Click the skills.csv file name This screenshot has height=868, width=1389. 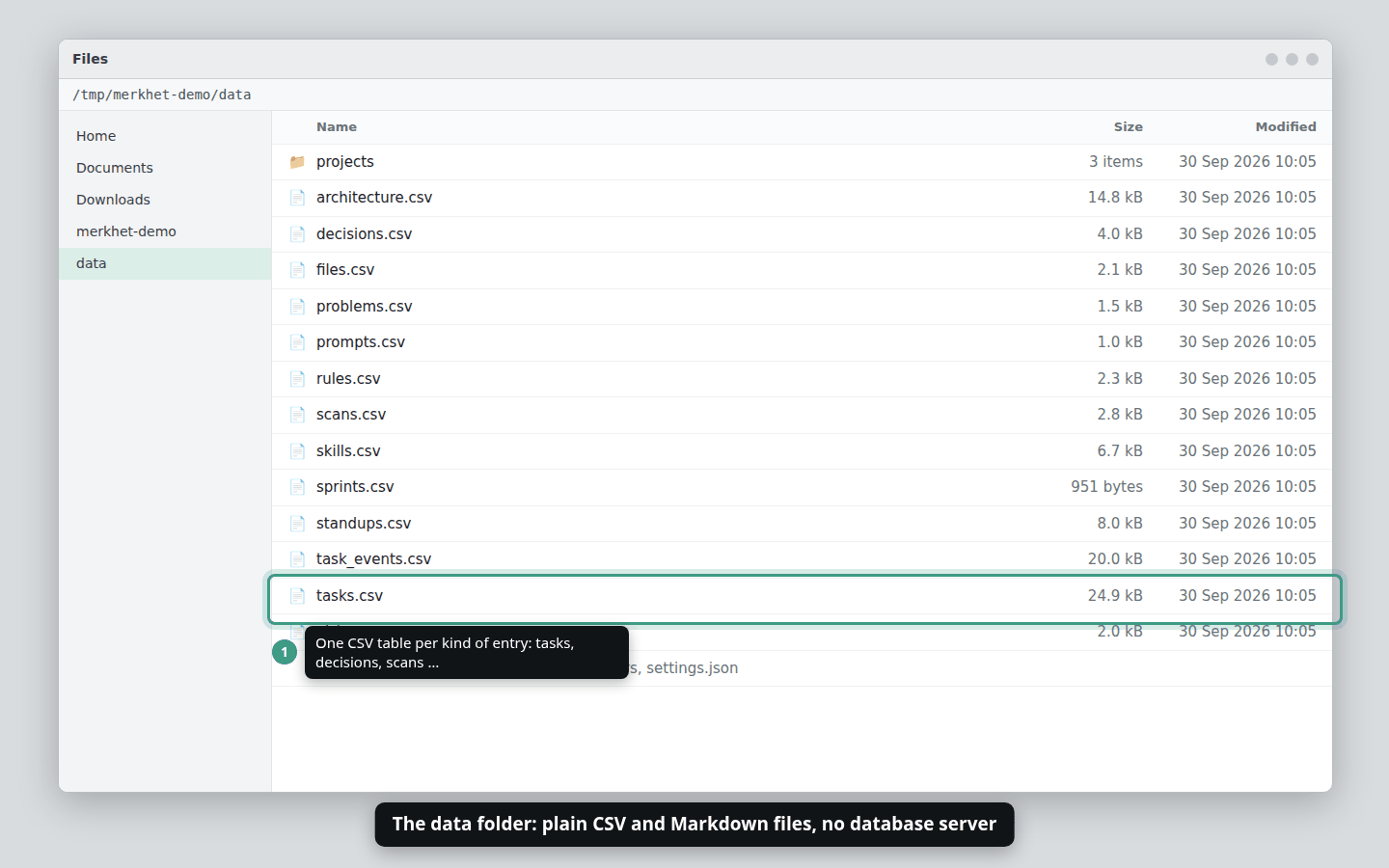coord(348,451)
